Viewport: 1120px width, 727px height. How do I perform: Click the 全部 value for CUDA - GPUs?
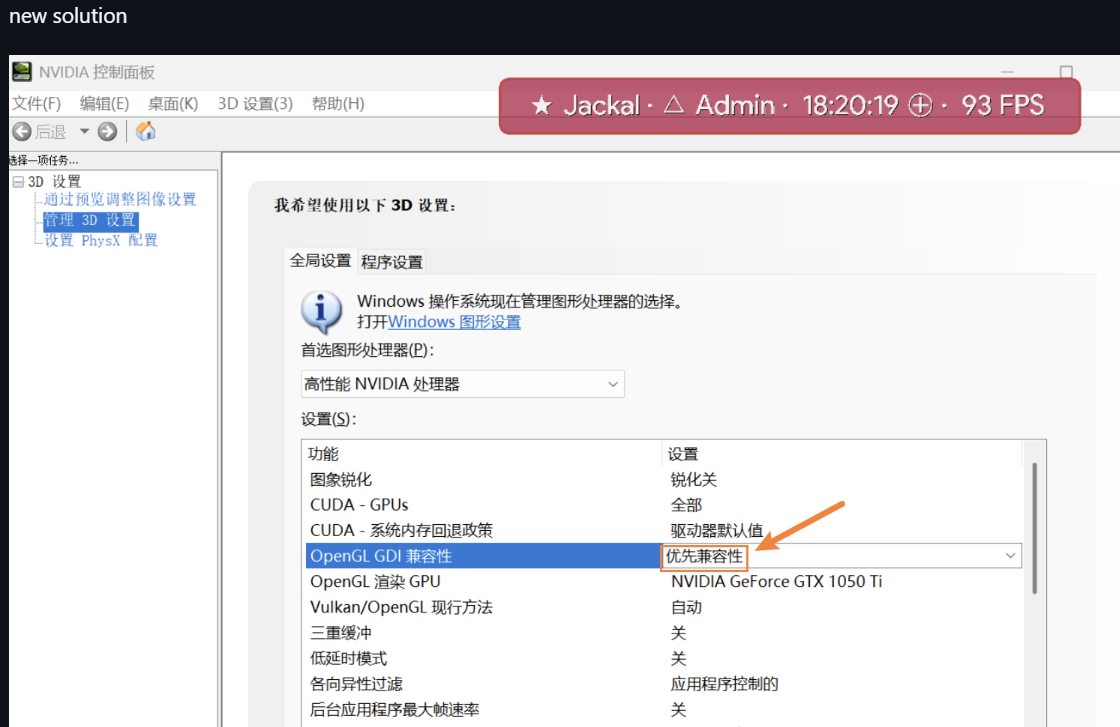tap(686, 505)
